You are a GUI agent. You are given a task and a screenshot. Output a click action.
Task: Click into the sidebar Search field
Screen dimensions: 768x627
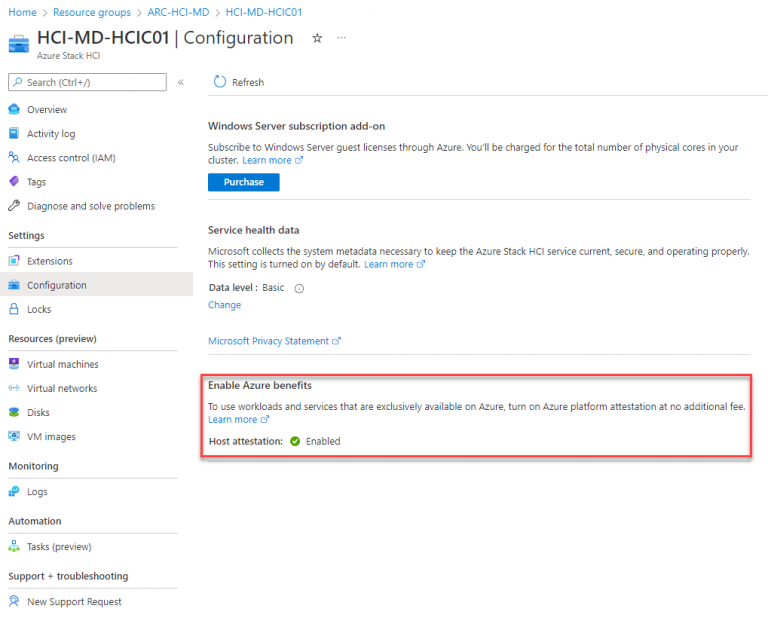(x=90, y=82)
